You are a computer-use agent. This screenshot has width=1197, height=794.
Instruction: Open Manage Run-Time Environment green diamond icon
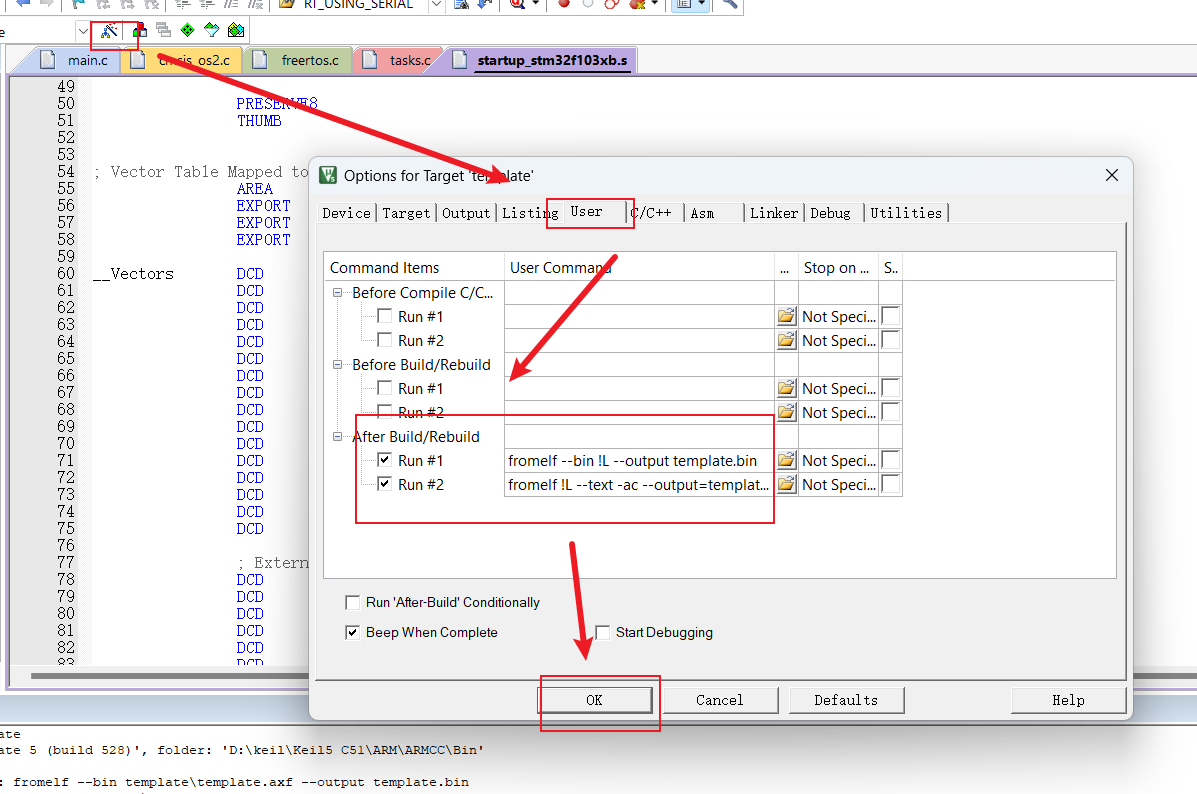point(187,31)
